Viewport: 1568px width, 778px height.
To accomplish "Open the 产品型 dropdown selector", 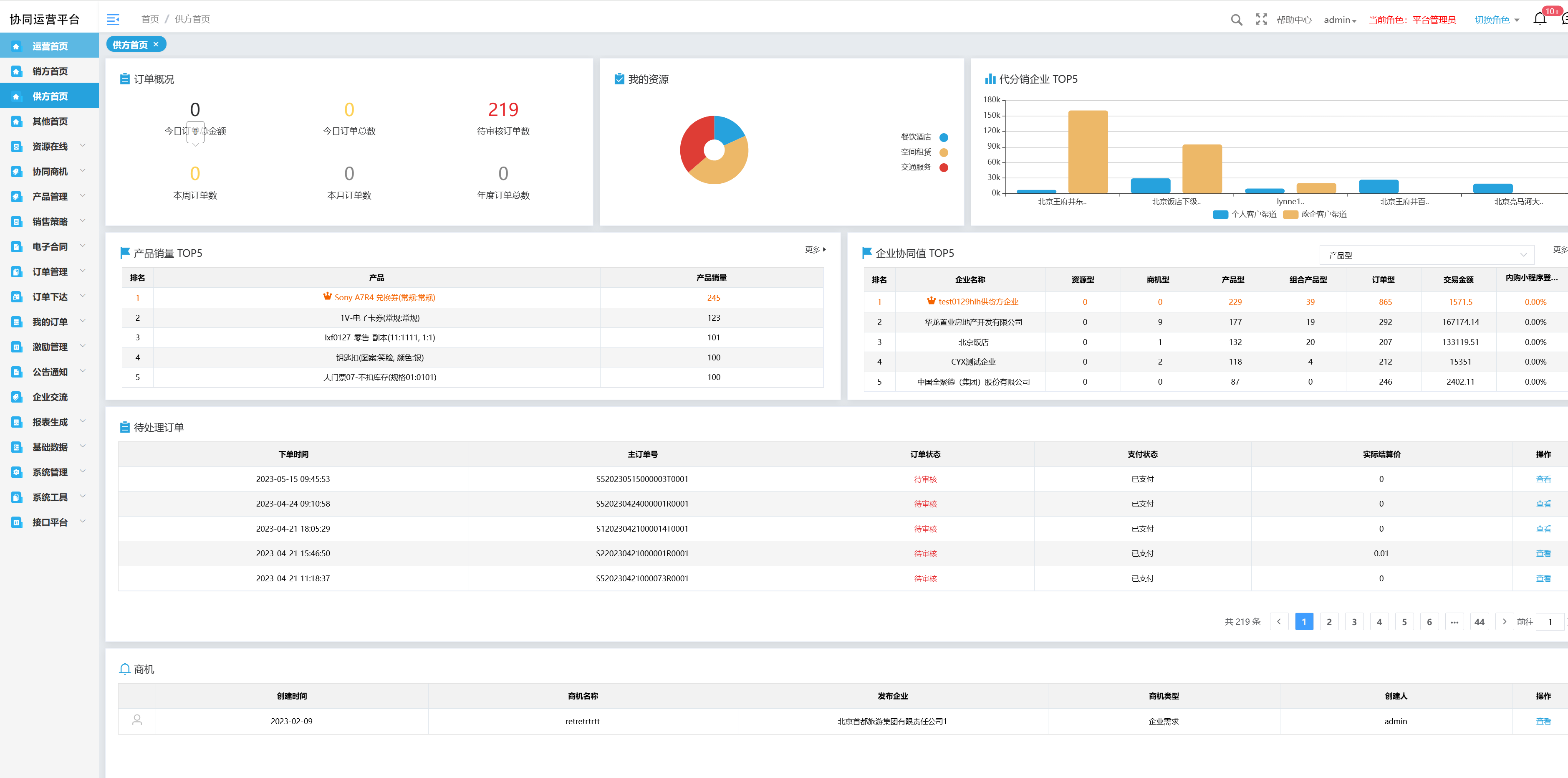I will 1426,255.
